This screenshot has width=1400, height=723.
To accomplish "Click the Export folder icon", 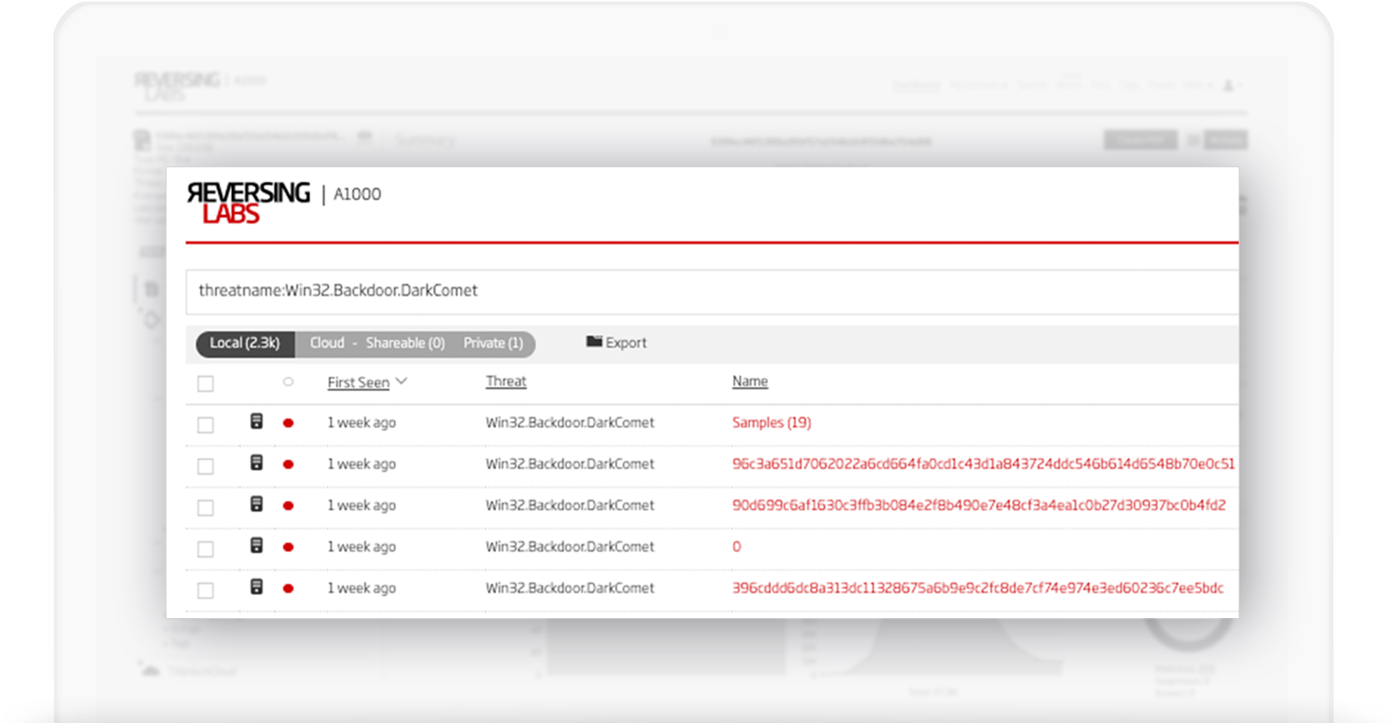I will pos(594,342).
